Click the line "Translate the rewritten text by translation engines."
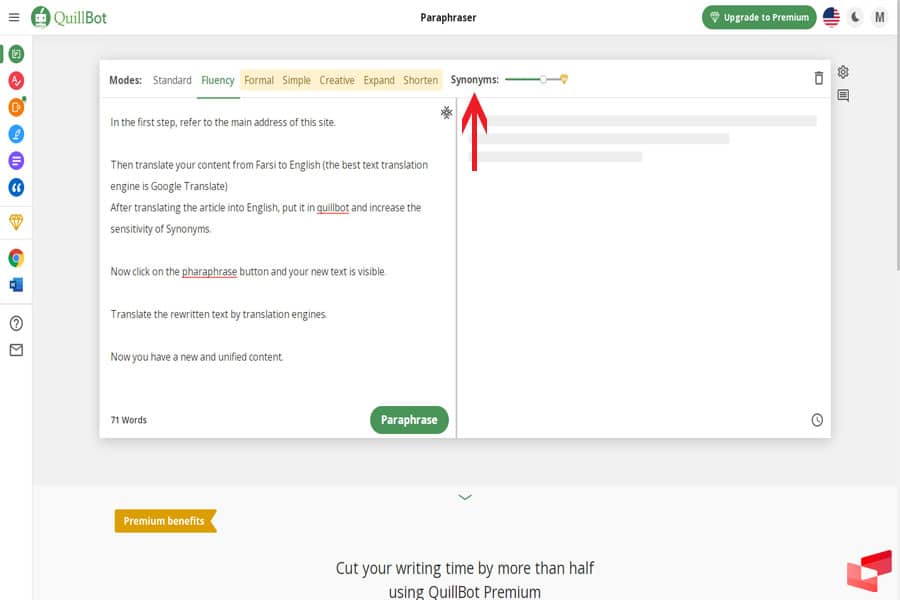The image size is (900, 600). (219, 314)
